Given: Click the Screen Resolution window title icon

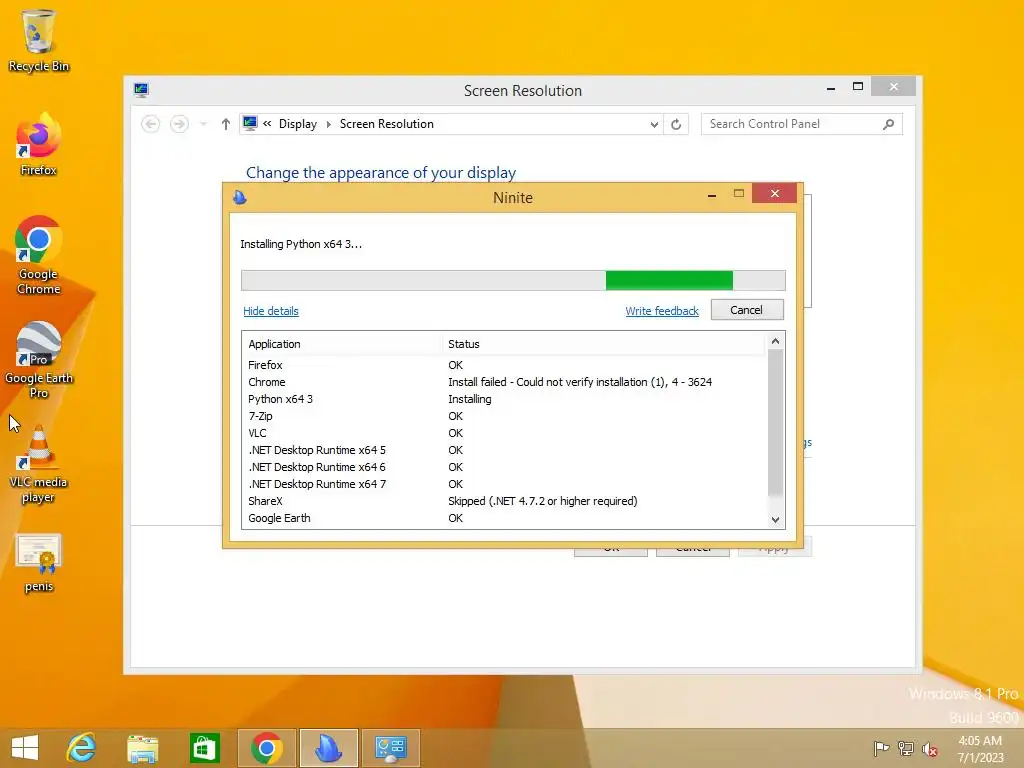Looking at the screenshot, I should point(141,89).
